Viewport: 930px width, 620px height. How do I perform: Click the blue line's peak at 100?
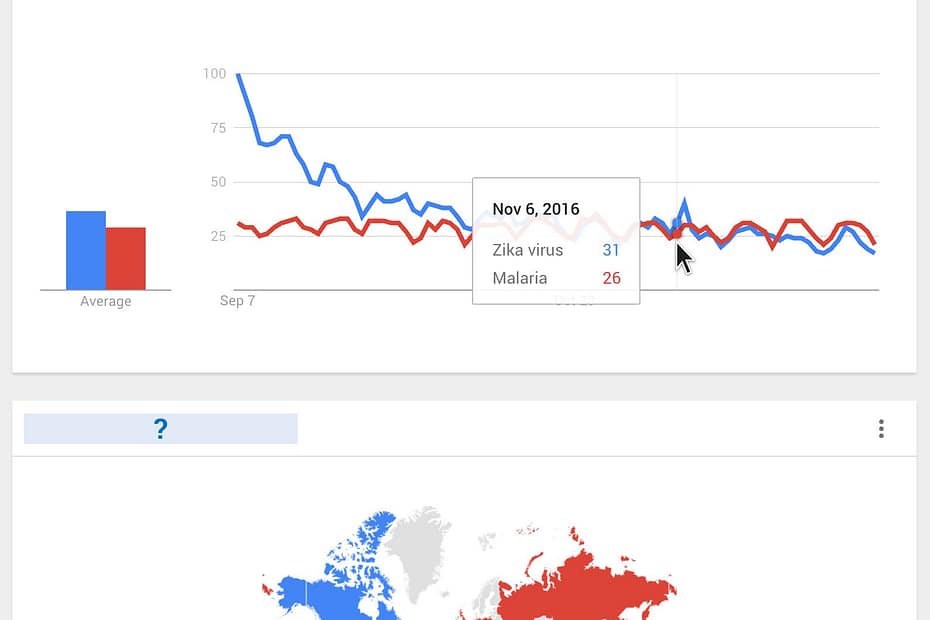(238, 75)
